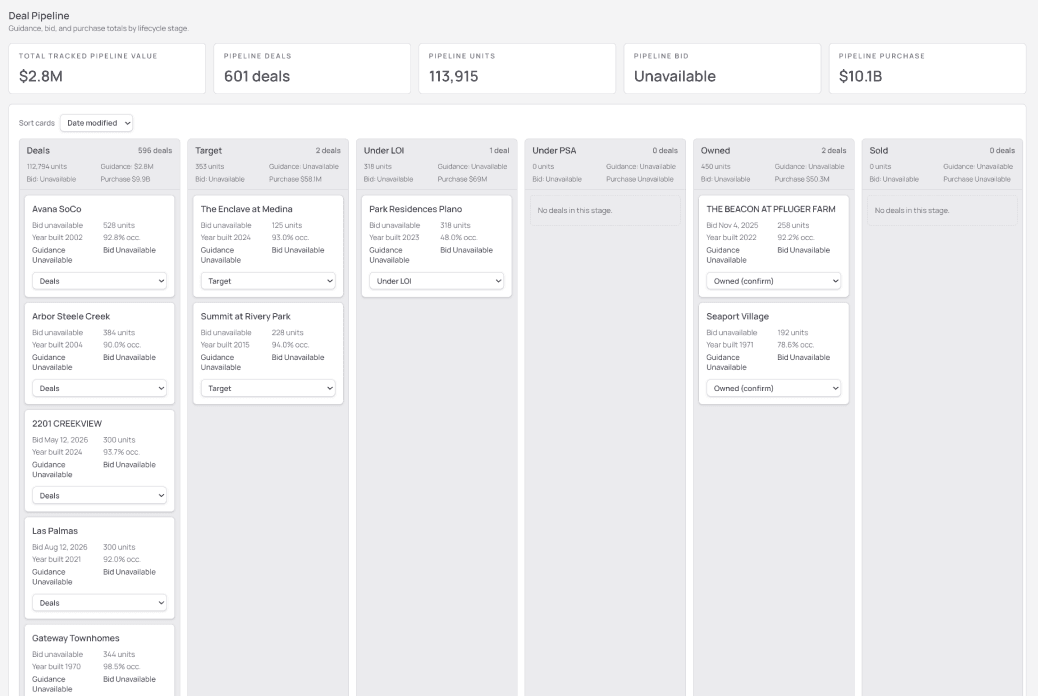Open stage dropdown on Arbor Steele Creek card

[x=99, y=388]
